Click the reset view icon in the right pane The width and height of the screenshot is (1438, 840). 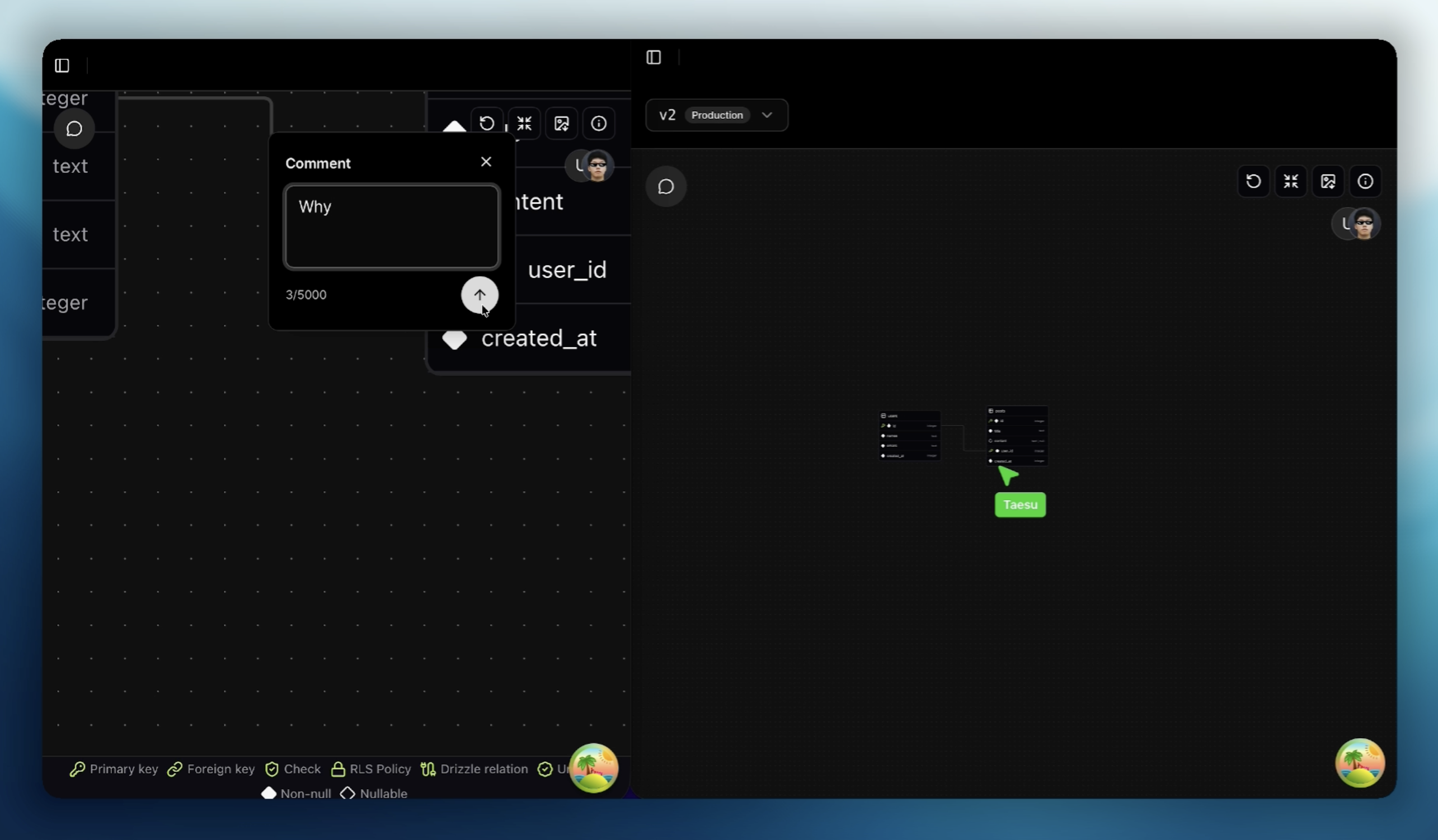point(1253,181)
